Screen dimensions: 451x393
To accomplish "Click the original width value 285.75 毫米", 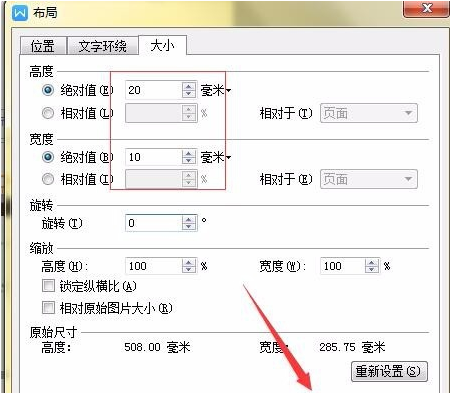I will coord(352,347).
